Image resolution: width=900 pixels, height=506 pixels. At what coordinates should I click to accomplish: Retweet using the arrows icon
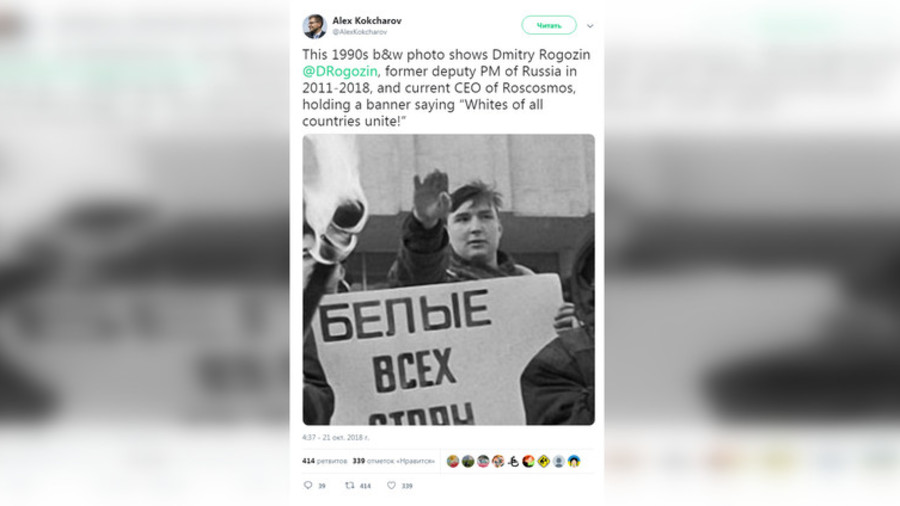point(349,485)
